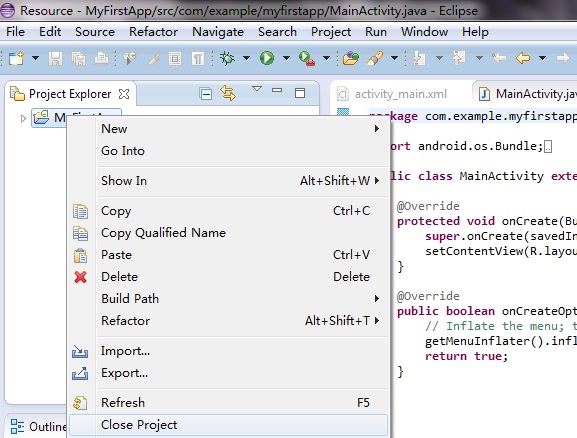The image size is (577, 438).
Task: Open the Edit menu
Action: [x=50, y=32]
